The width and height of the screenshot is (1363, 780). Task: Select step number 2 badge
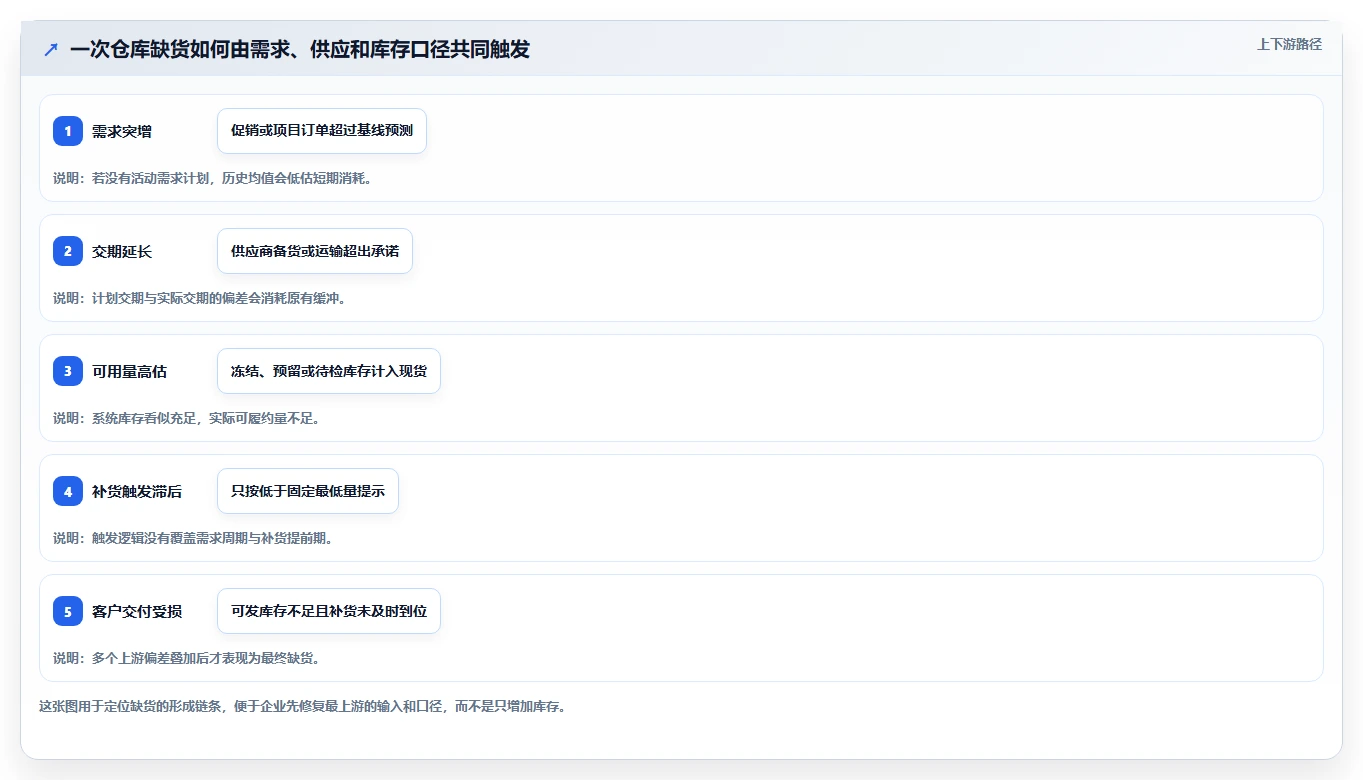[x=68, y=251]
